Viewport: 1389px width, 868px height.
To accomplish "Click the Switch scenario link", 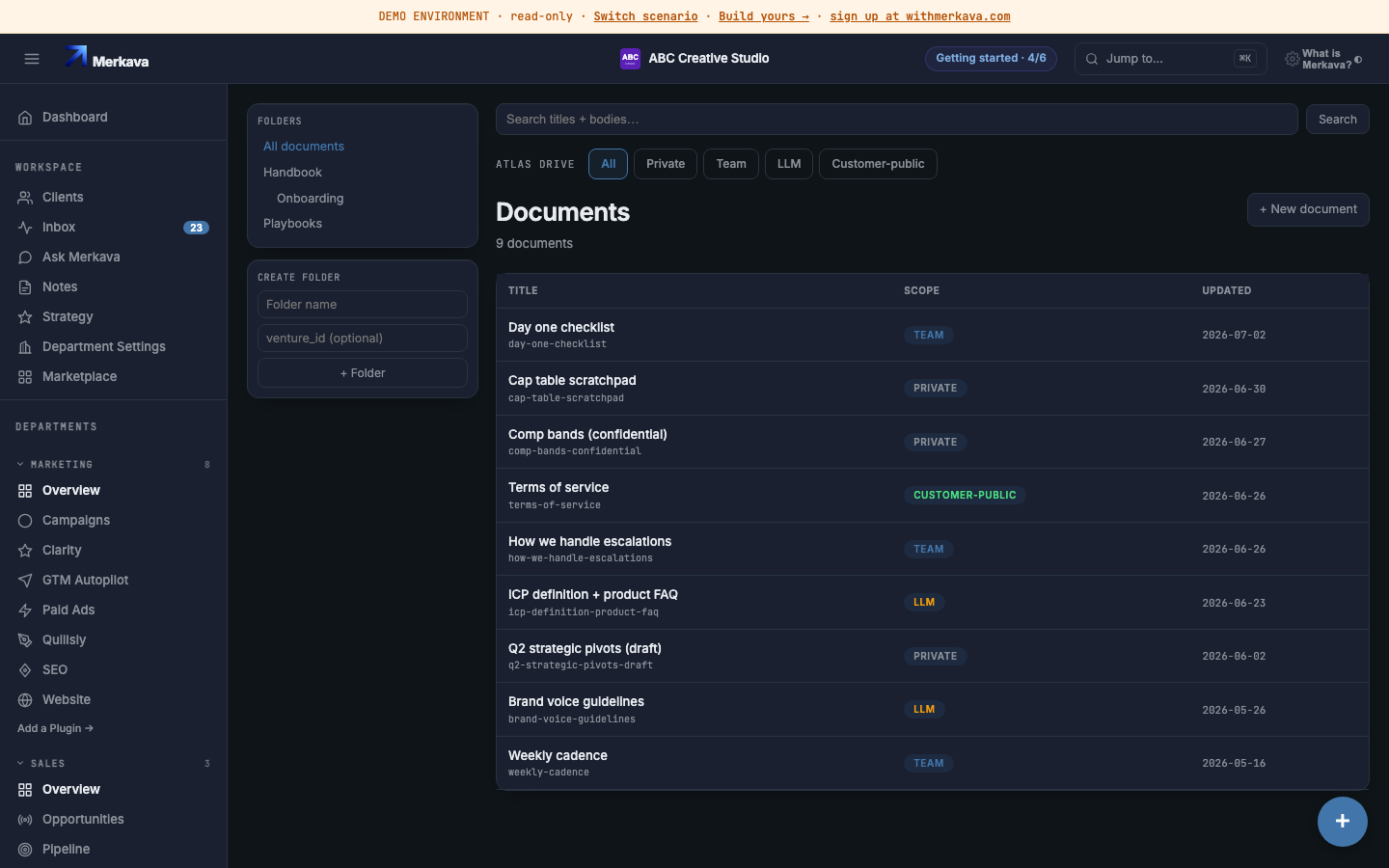I will click(x=645, y=16).
